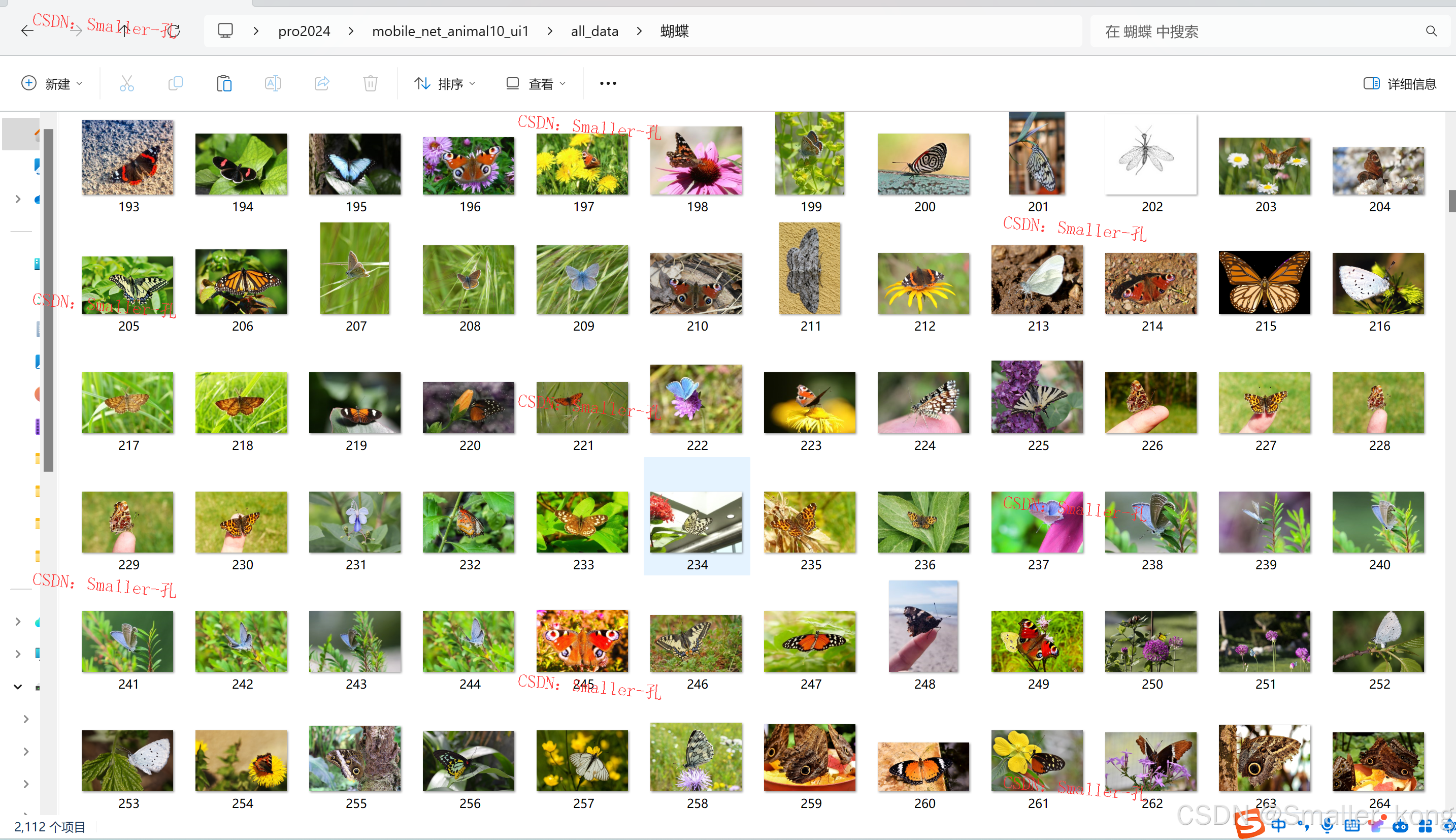1456x840 pixels.
Task: Click the Paste clipboard icon
Action: tap(224, 84)
